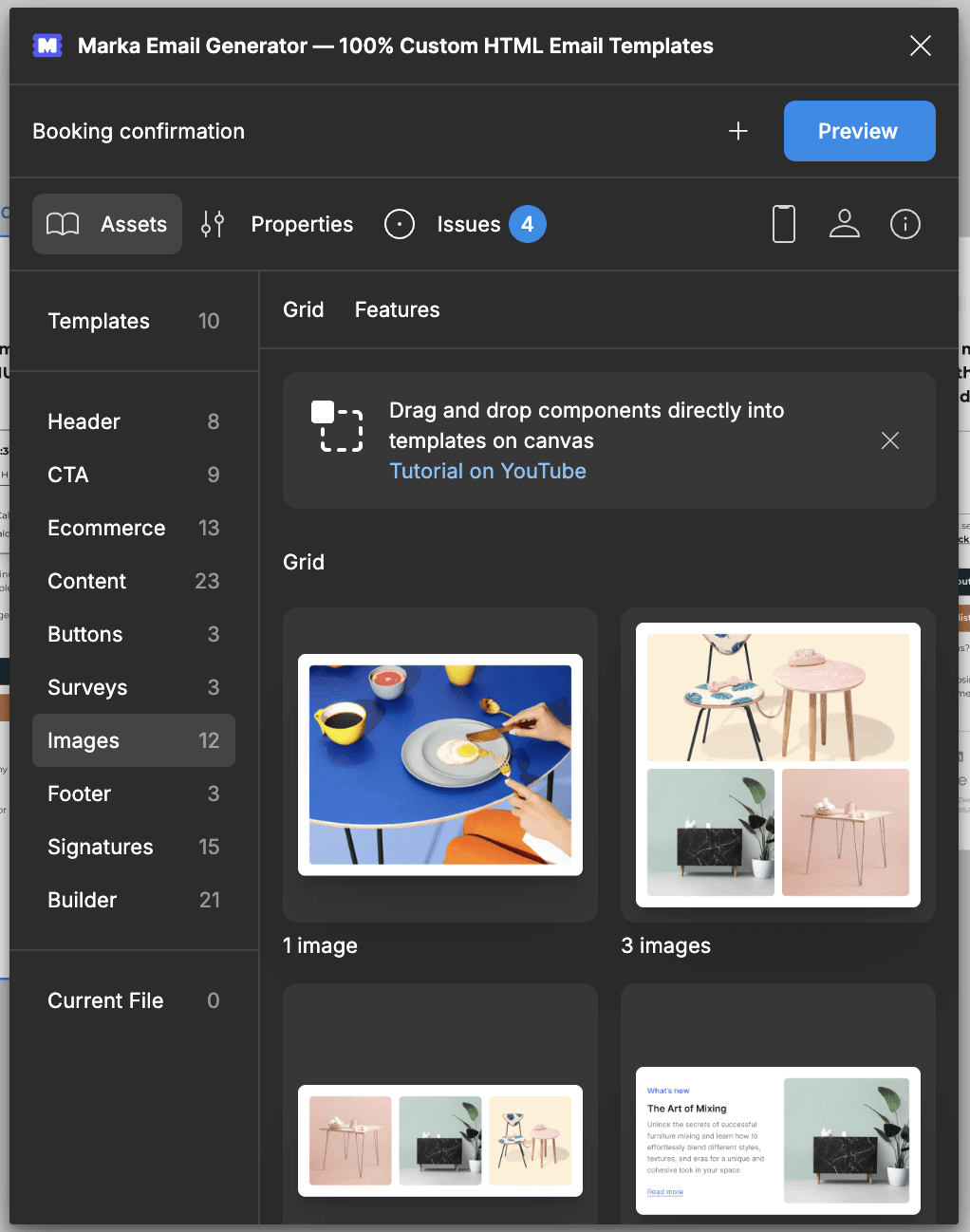Click the Grid section heading text

pyautogui.click(x=304, y=562)
